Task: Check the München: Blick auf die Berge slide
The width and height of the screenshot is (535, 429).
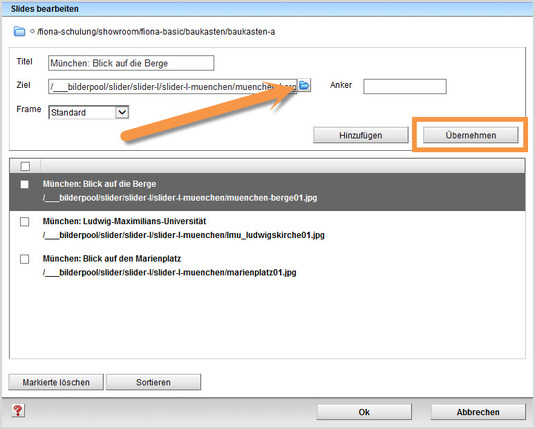Action: coord(25,184)
